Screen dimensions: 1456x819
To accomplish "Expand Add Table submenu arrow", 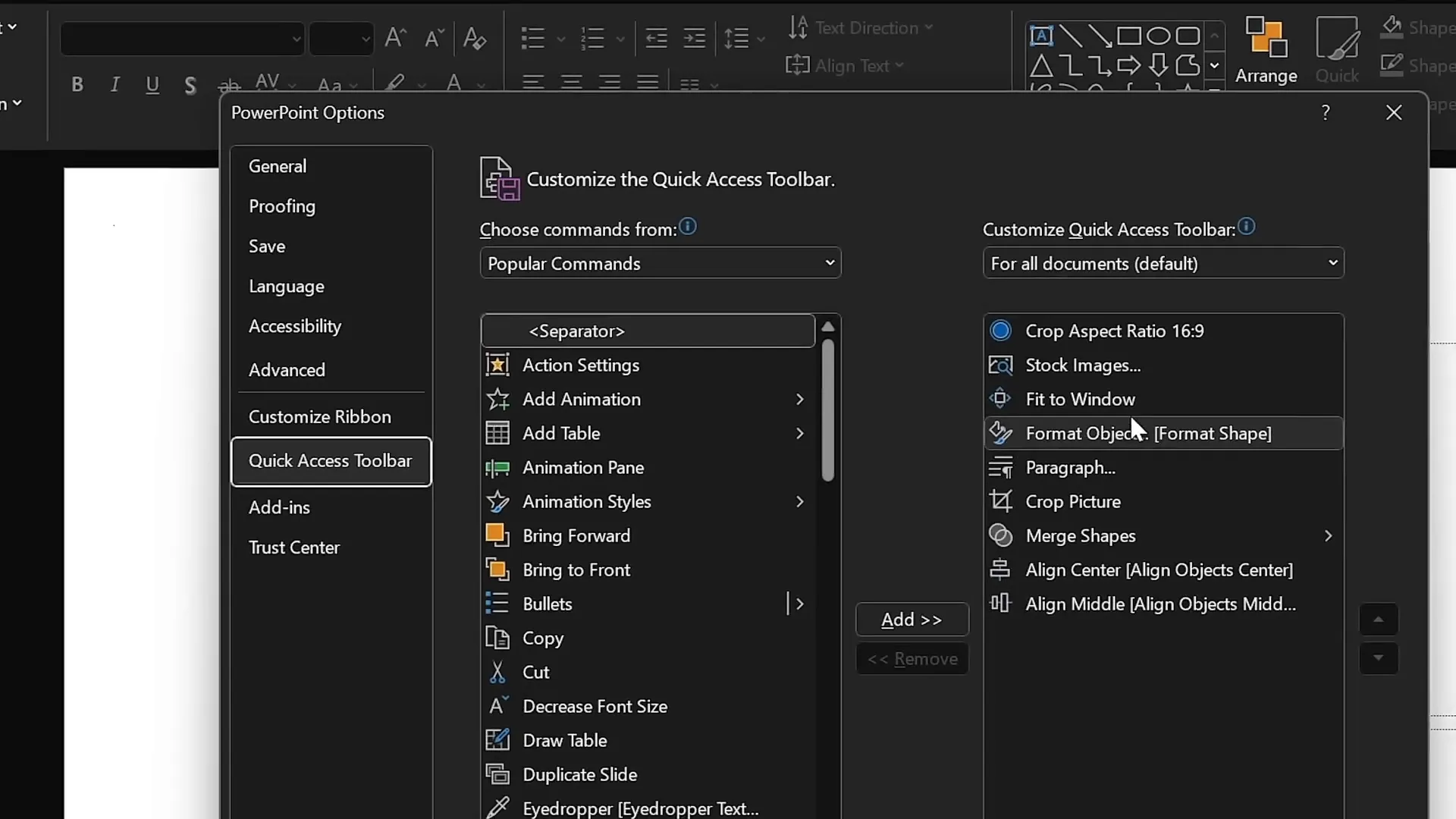I will [799, 433].
